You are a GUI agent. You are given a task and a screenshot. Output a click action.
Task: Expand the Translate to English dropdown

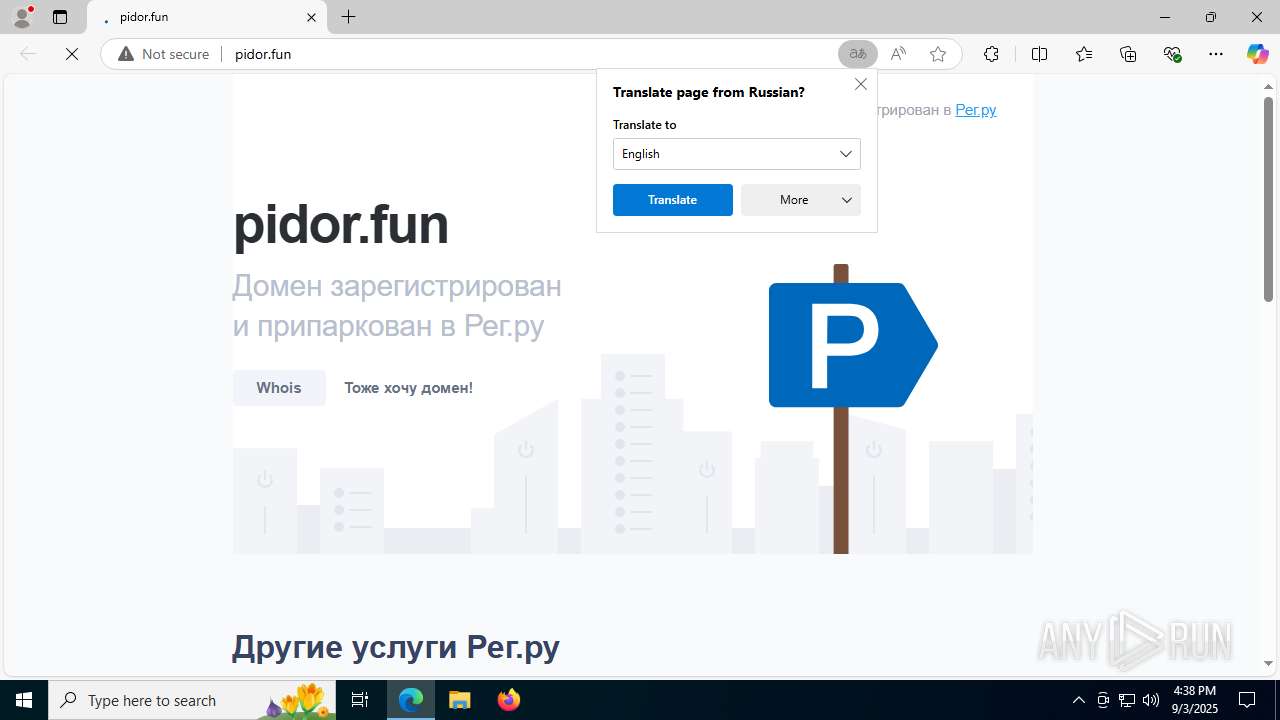(x=736, y=154)
